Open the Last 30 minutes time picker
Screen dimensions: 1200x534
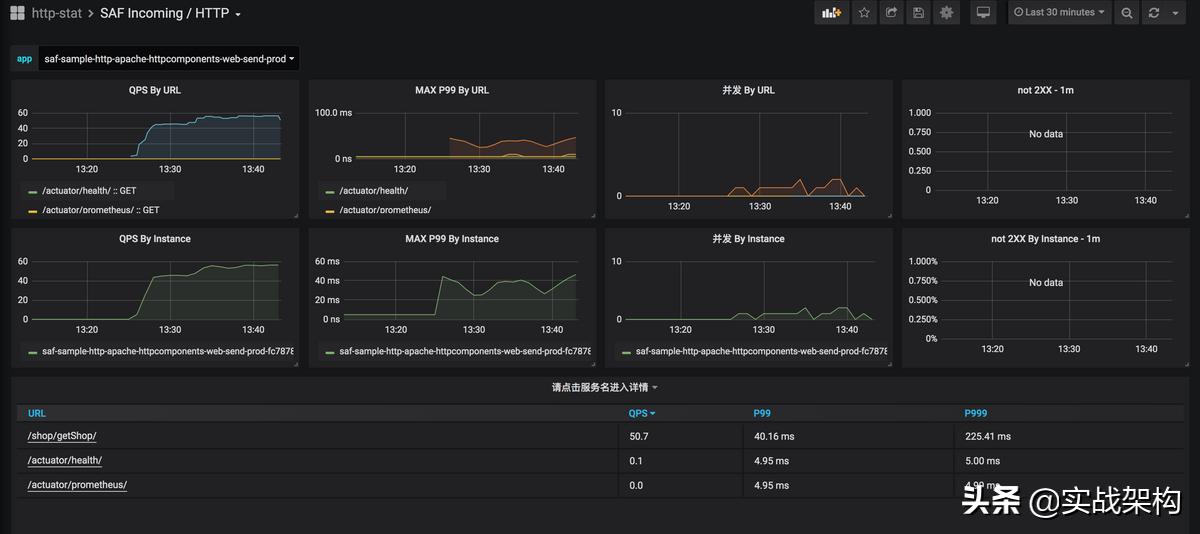click(1059, 13)
